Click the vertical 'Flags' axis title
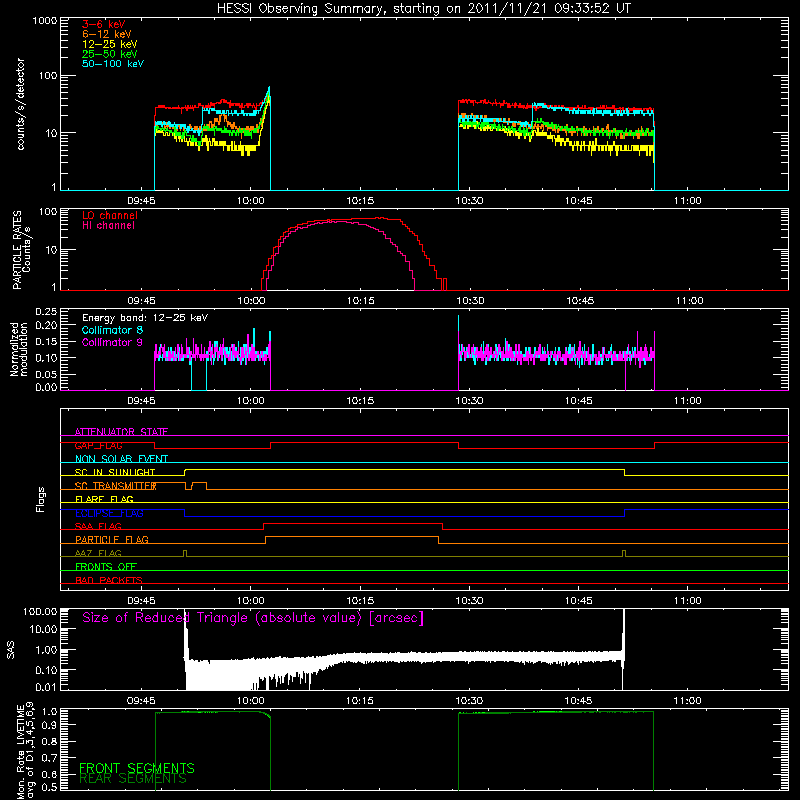Screen dimensions: 800x800 click(40, 499)
